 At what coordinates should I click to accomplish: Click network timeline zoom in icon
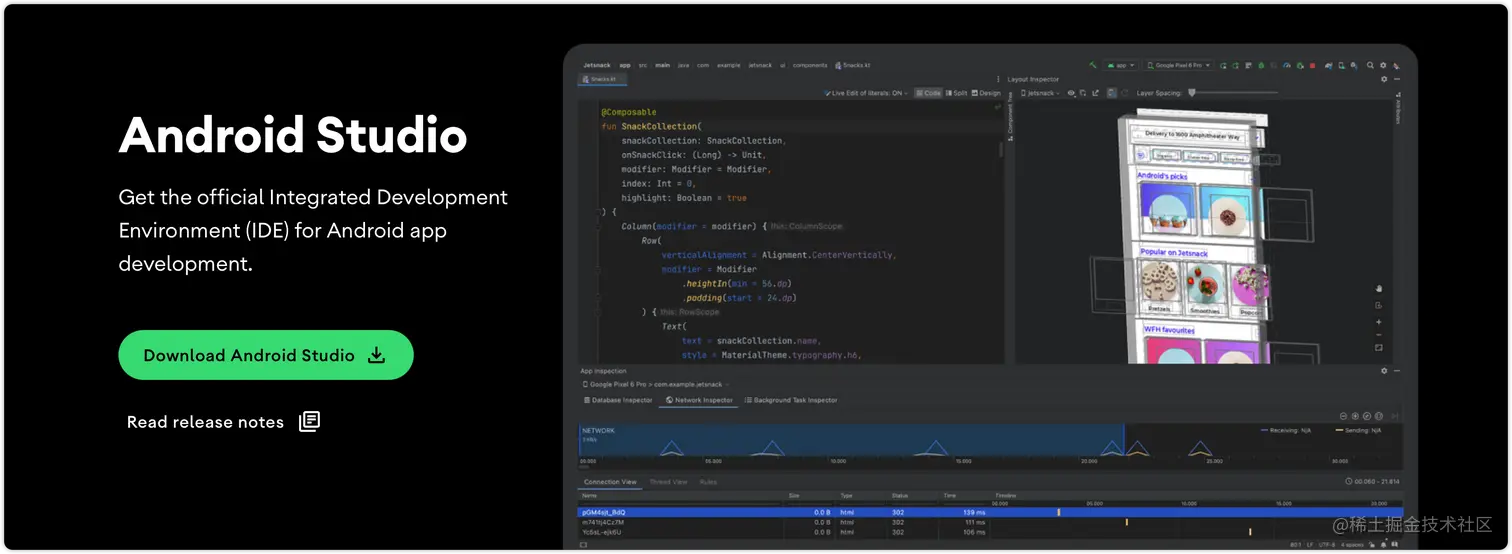[x=1355, y=416]
